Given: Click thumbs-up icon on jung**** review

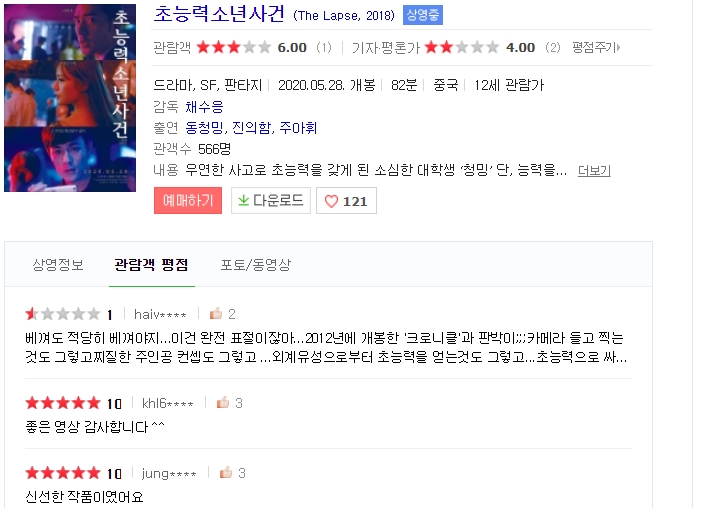Looking at the screenshot, I should 226,473.
